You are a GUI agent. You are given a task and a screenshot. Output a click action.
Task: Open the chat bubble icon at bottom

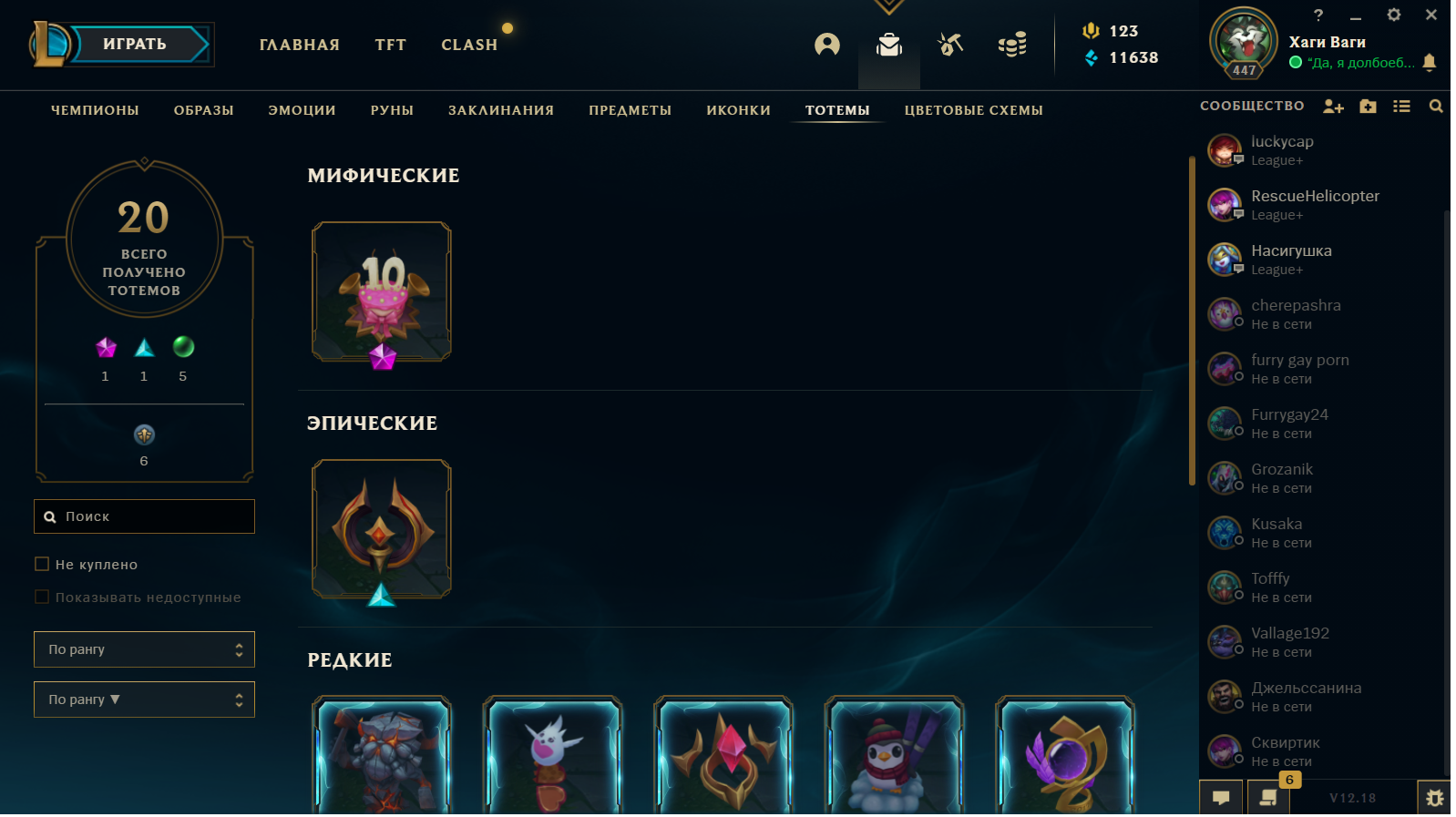[1221, 798]
